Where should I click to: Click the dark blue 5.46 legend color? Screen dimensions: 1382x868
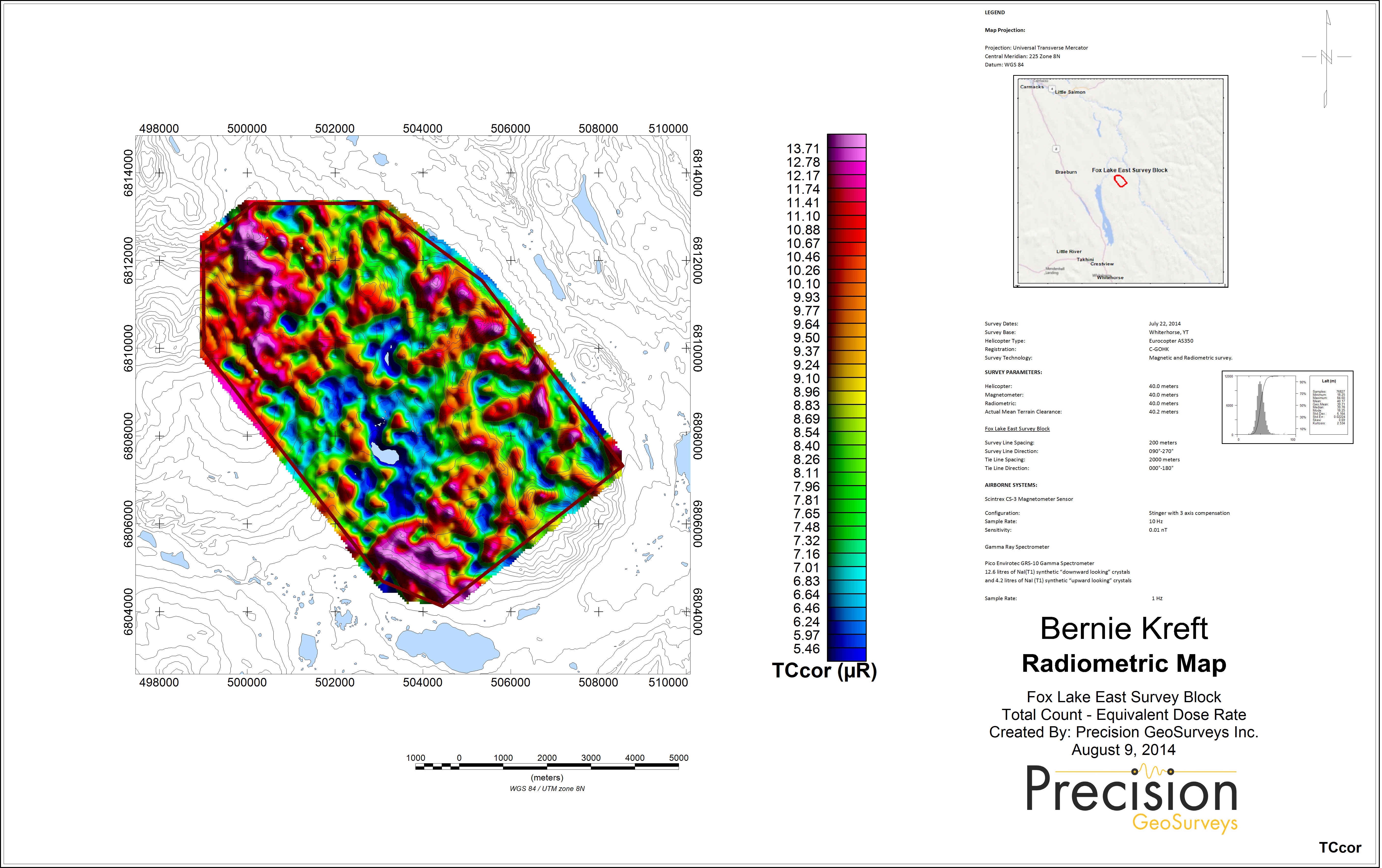click(x=847, y=654)
